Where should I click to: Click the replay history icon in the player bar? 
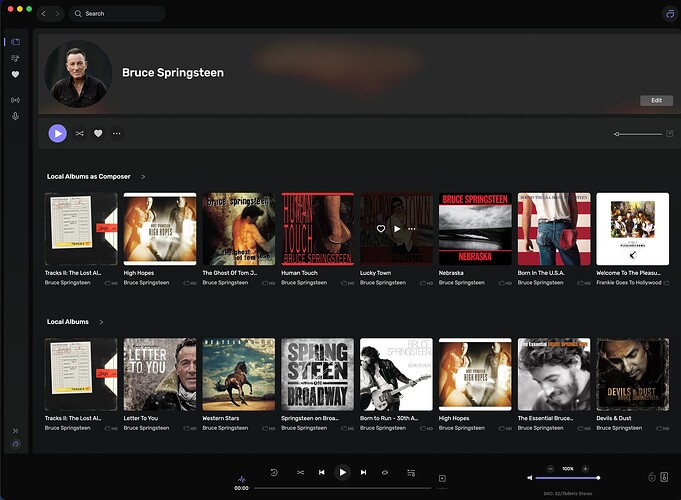coord(274,472)
